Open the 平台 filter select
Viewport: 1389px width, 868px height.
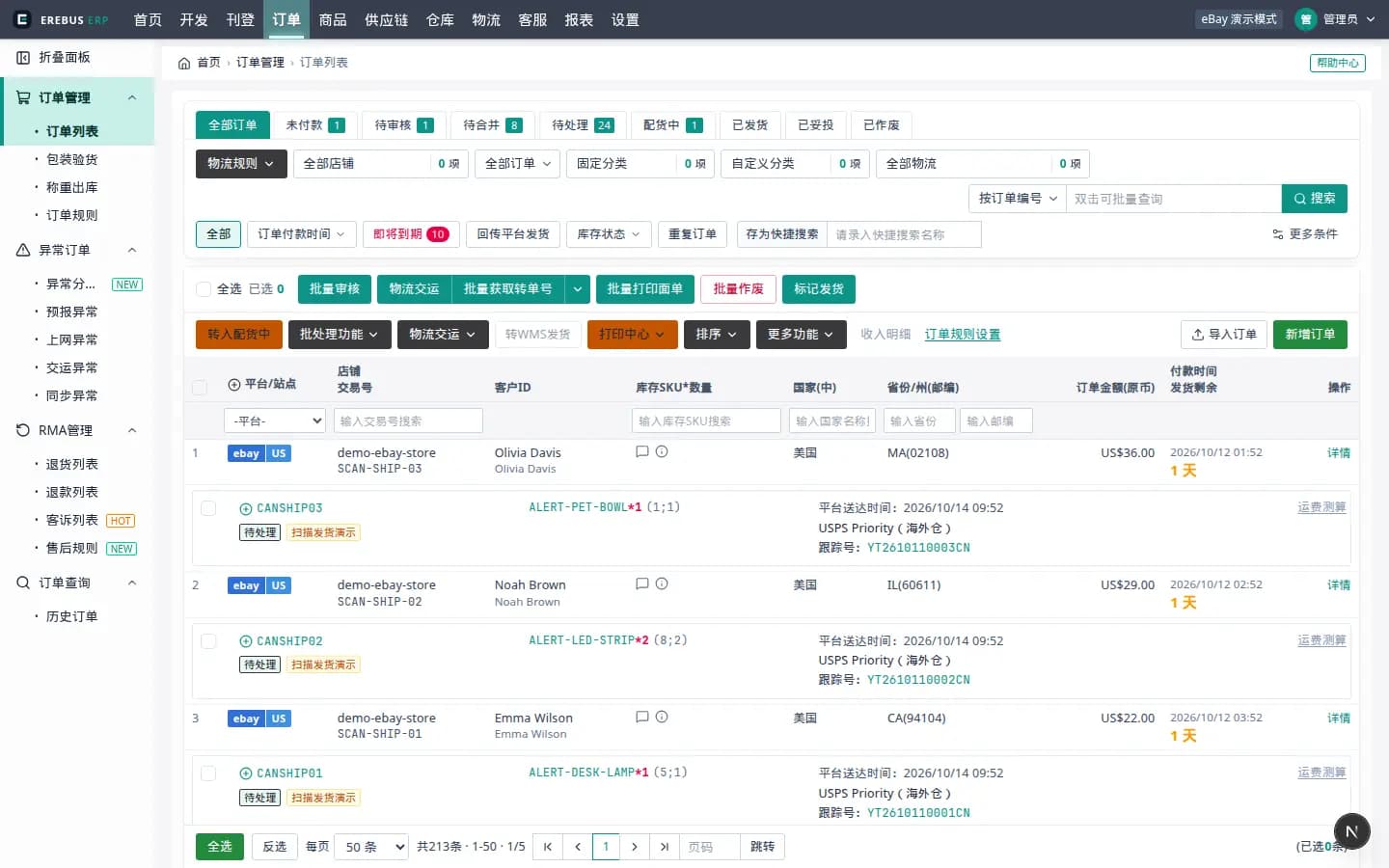pos(275,420)
